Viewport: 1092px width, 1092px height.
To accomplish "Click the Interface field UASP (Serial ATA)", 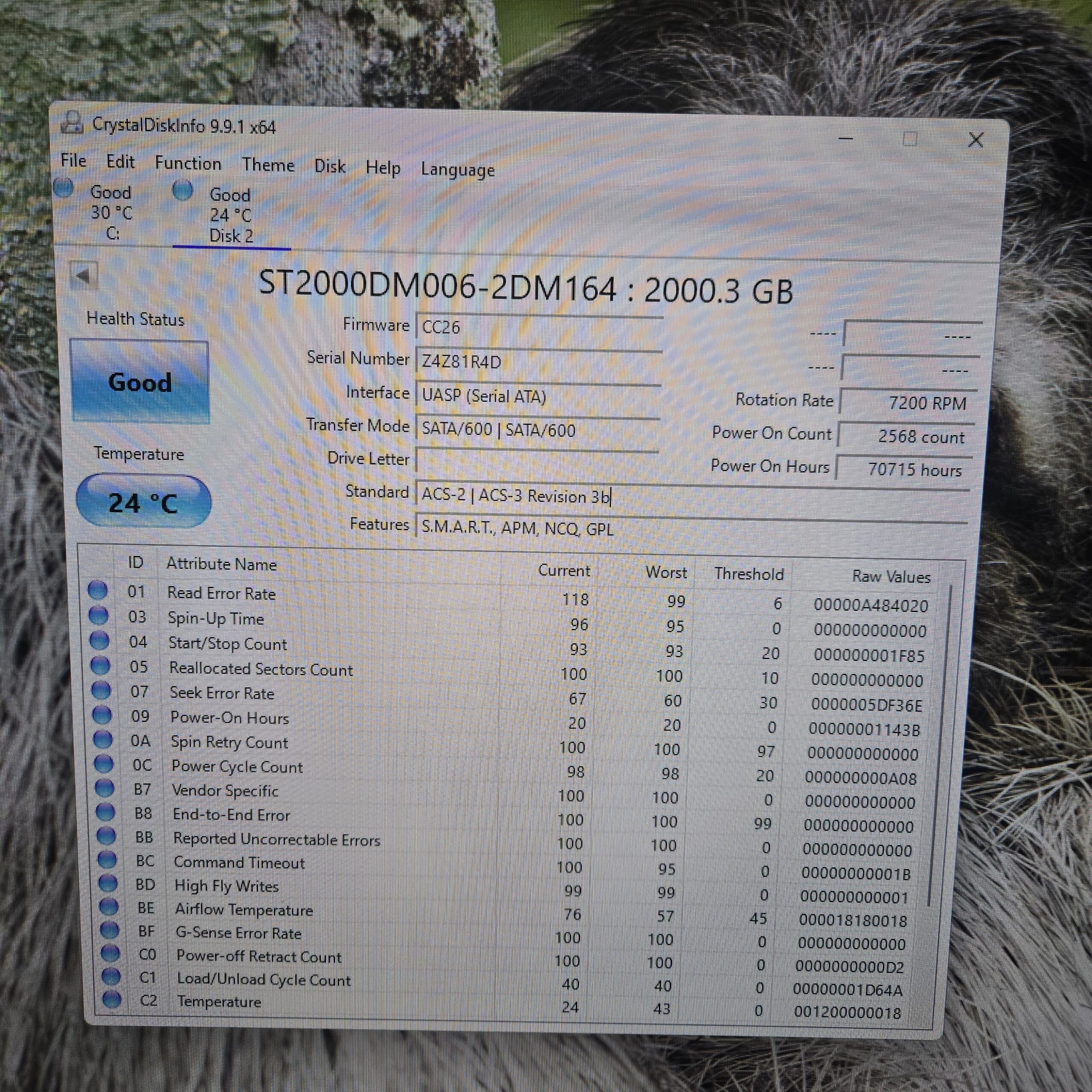I will click(537, 396).
